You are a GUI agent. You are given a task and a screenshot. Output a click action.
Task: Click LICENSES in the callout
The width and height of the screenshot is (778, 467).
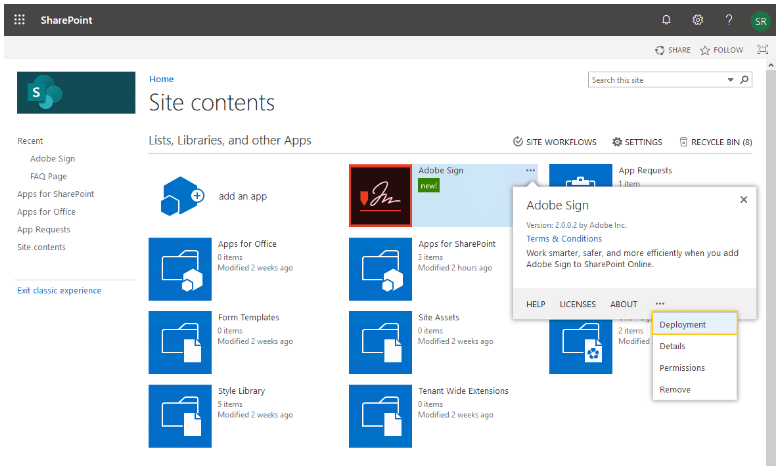578,304
